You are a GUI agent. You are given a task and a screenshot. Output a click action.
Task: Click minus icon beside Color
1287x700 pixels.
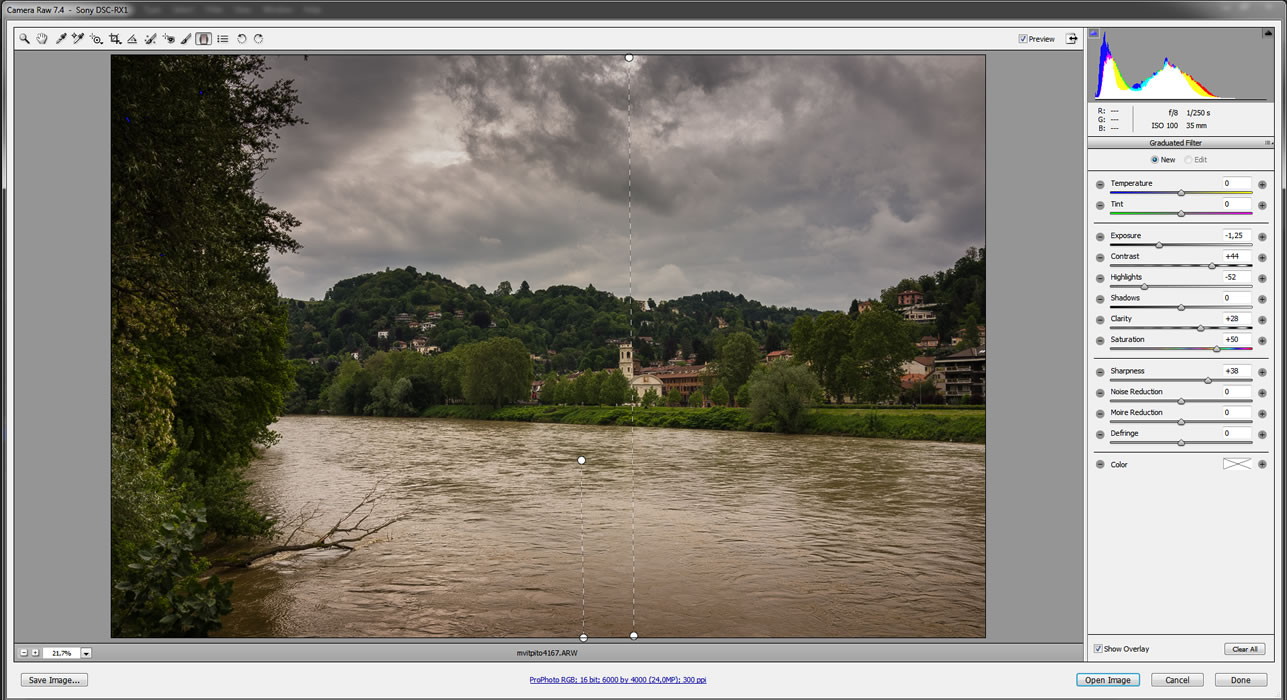pyautogui.click(x=1100, y=465)
